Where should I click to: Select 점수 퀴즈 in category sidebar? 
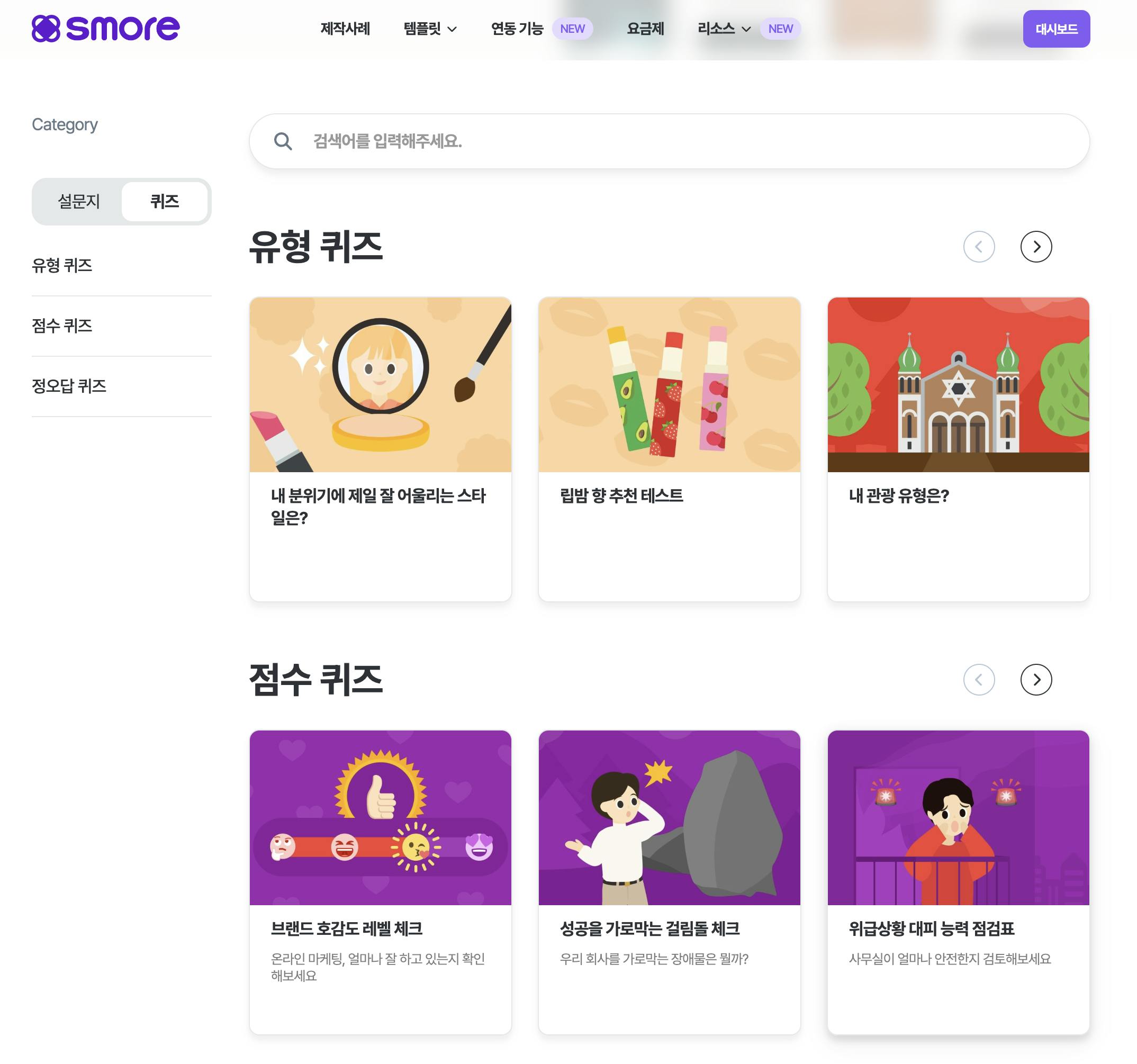pos(62,326)
